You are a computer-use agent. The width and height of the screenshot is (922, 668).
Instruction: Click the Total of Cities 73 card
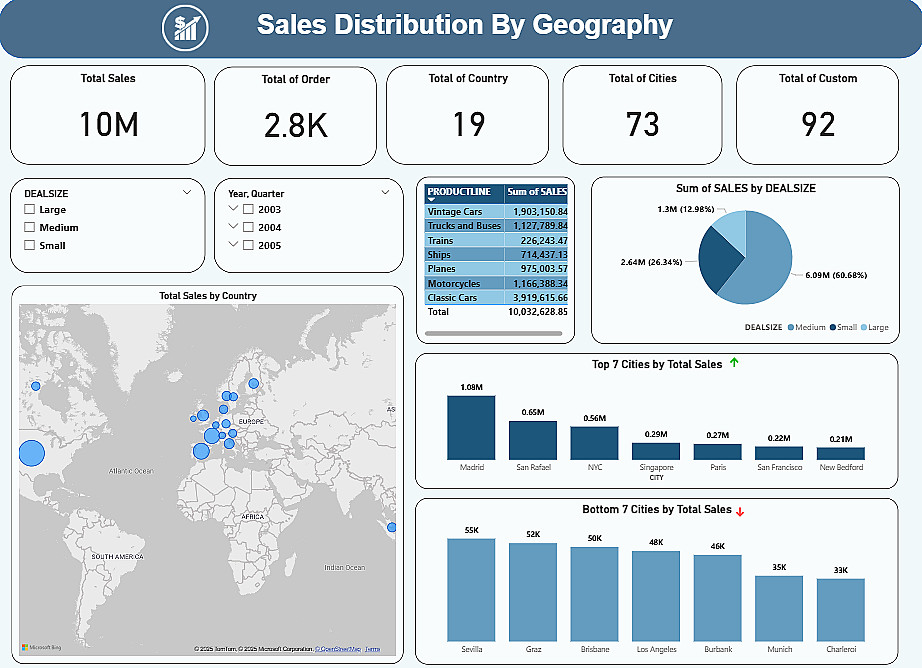[x=642, y=115]
